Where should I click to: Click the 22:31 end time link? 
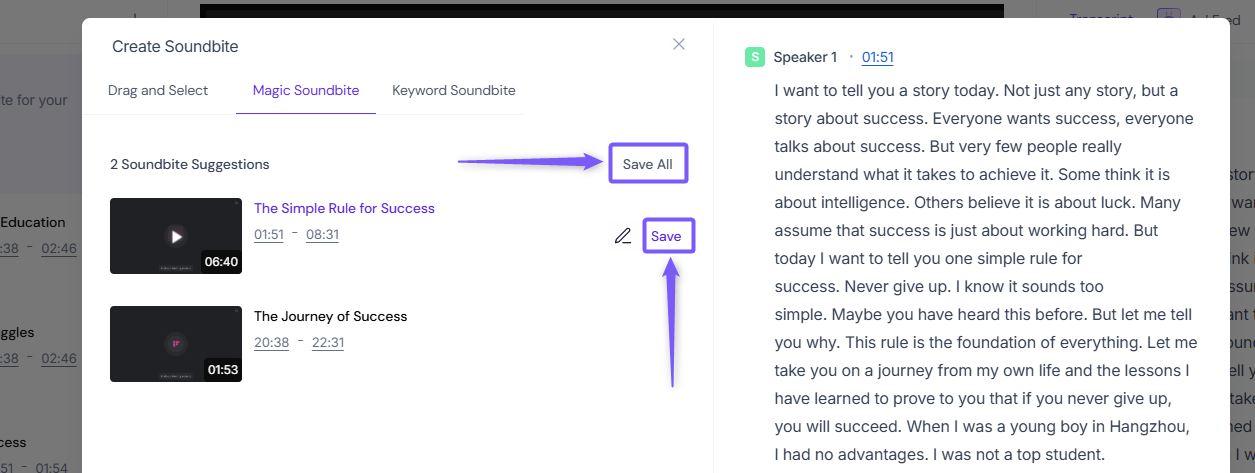coord(328,342)
